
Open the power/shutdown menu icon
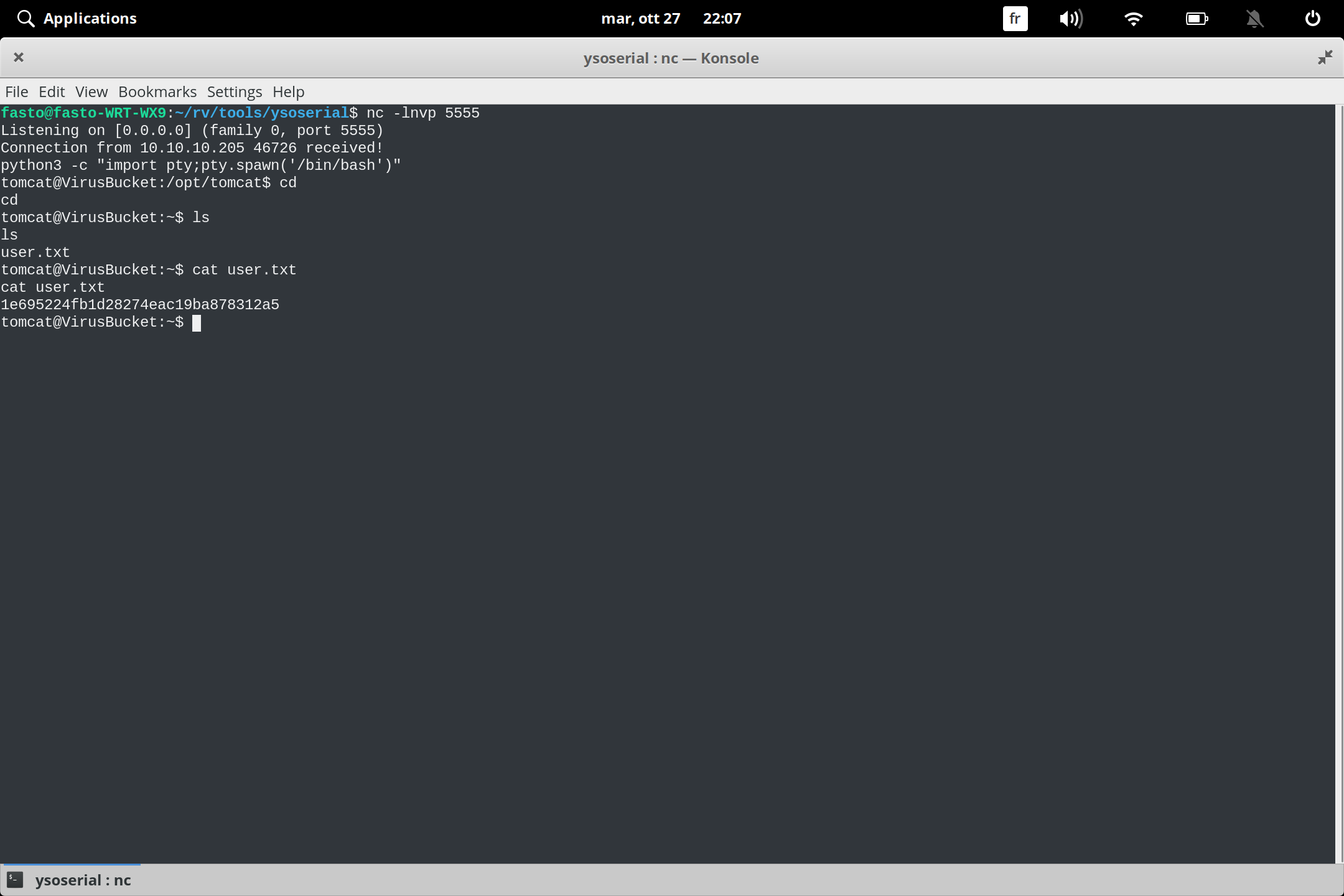point(1313,18)
